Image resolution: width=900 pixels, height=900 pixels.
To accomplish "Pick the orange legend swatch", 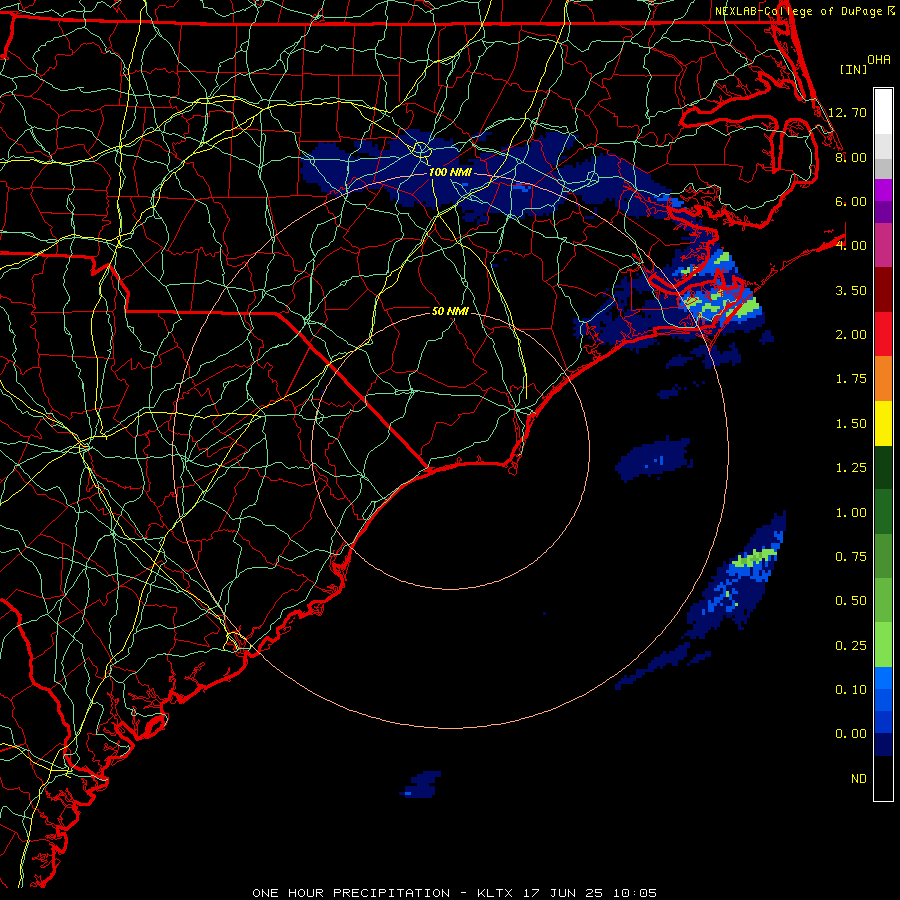I will (883, 379).
